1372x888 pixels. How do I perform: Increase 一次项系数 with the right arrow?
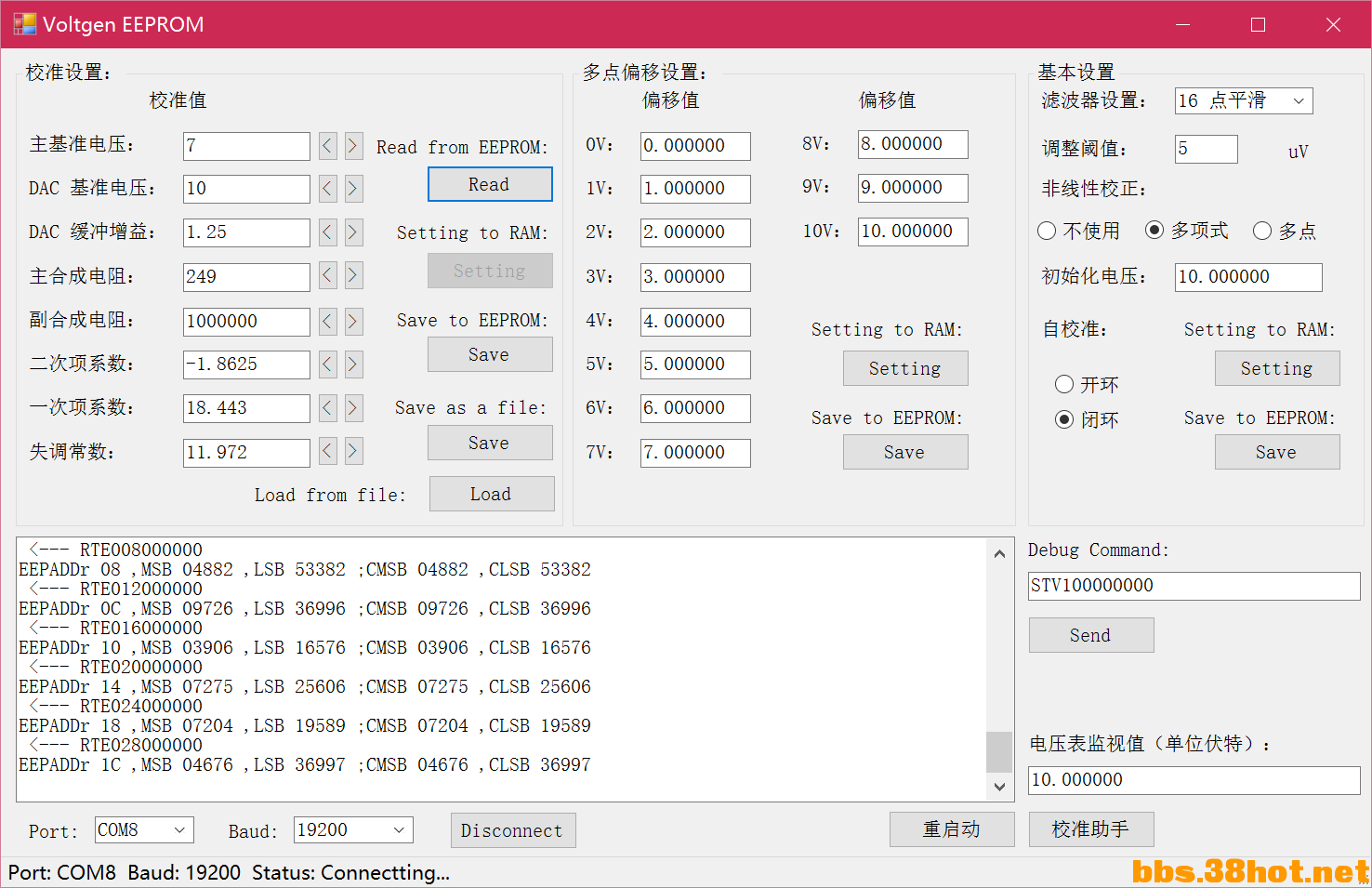click(x=353, y=407)
